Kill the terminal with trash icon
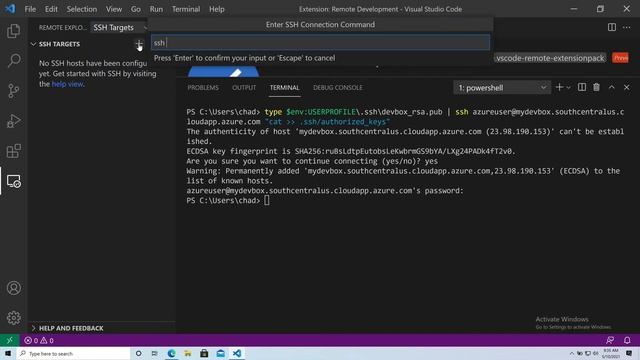The height and width of the screenshot is (360, 640). pyautogui.click(x=596, y=87)
